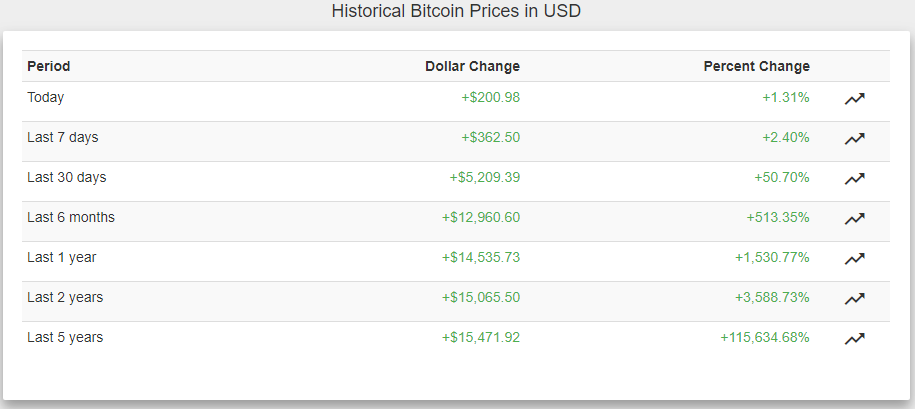This screenshot has height=409, width=915.
Task: Click the +50.70% percent change value
Action: coord(782,177)
